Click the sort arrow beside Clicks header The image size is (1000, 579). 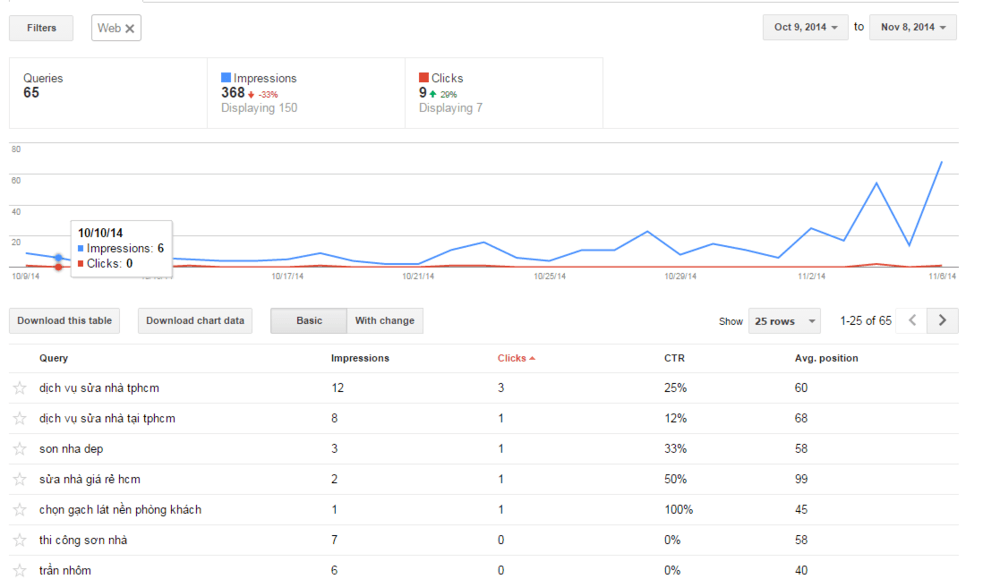coord(533,358)
